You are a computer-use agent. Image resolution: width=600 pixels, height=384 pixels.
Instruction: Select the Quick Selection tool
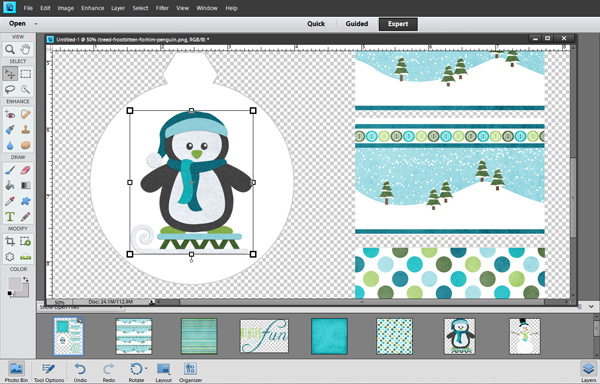point(25,89)
